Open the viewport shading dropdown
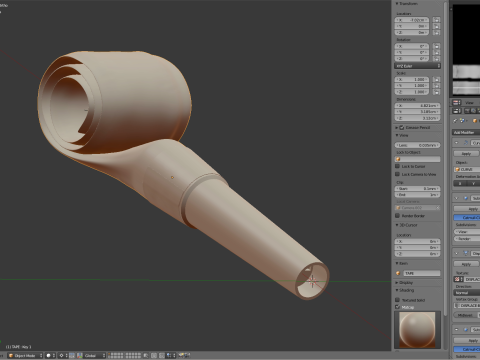The height and width of the screenshot is (360, 480). coord(50,356)
